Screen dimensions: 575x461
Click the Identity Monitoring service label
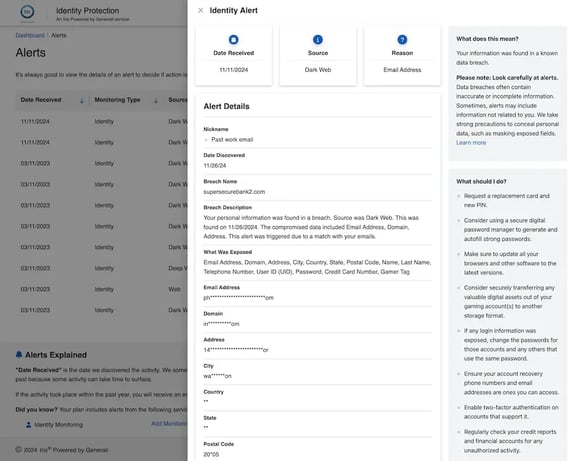[x=59, y=425]
